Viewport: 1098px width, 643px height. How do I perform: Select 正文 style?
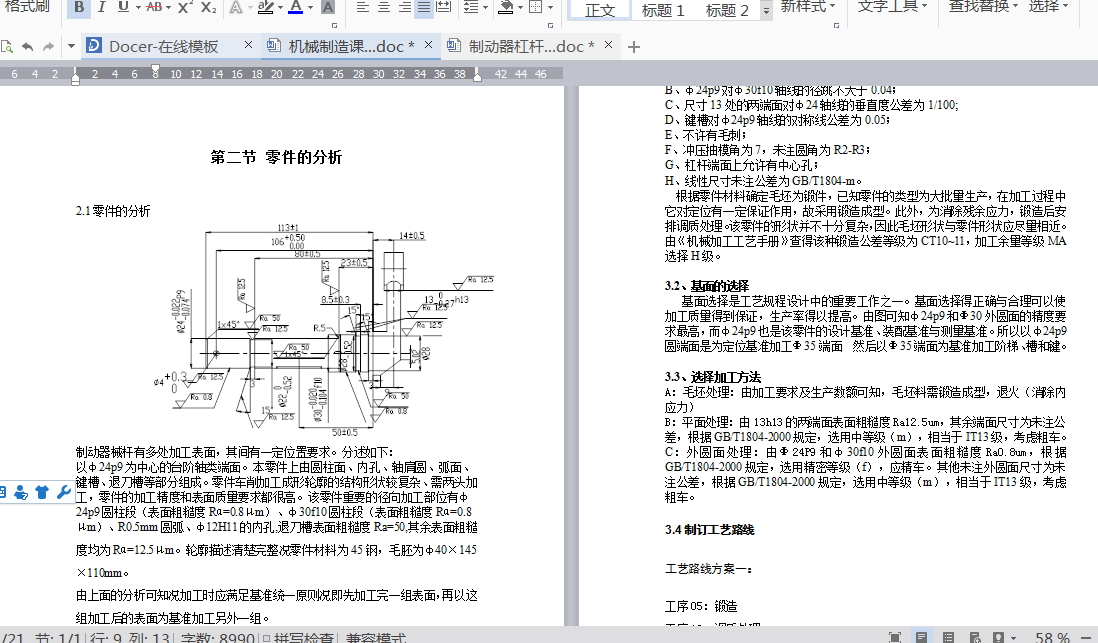coord(599,10)
